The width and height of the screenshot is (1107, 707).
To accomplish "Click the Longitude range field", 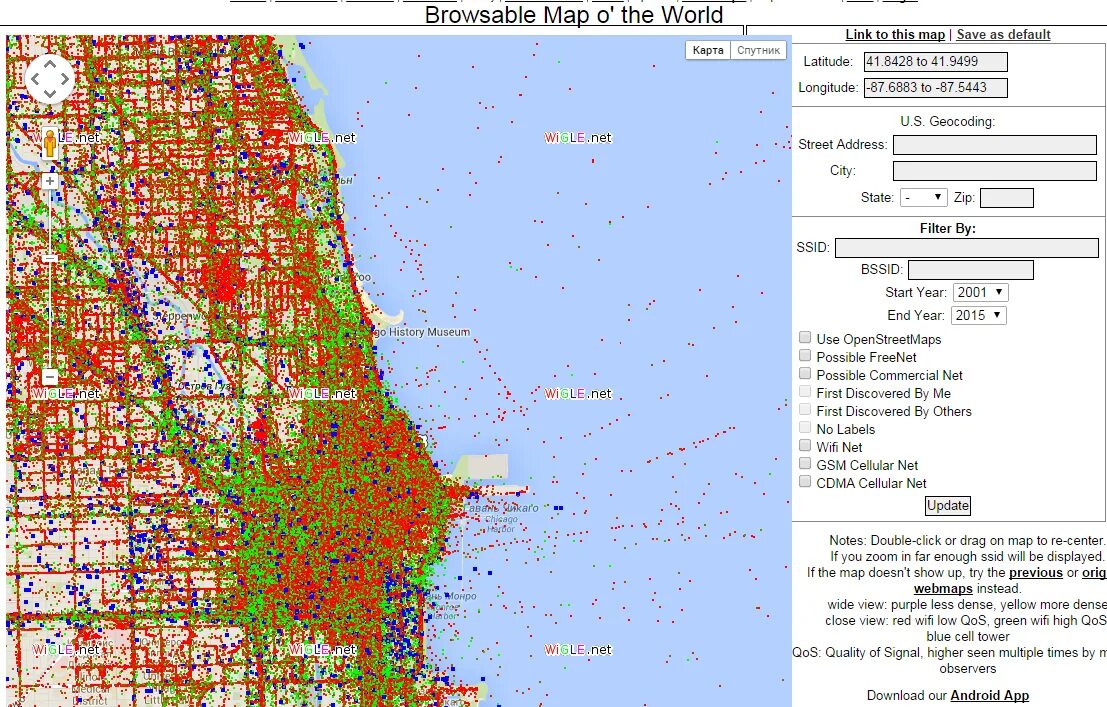I will (x=935, y=88).
